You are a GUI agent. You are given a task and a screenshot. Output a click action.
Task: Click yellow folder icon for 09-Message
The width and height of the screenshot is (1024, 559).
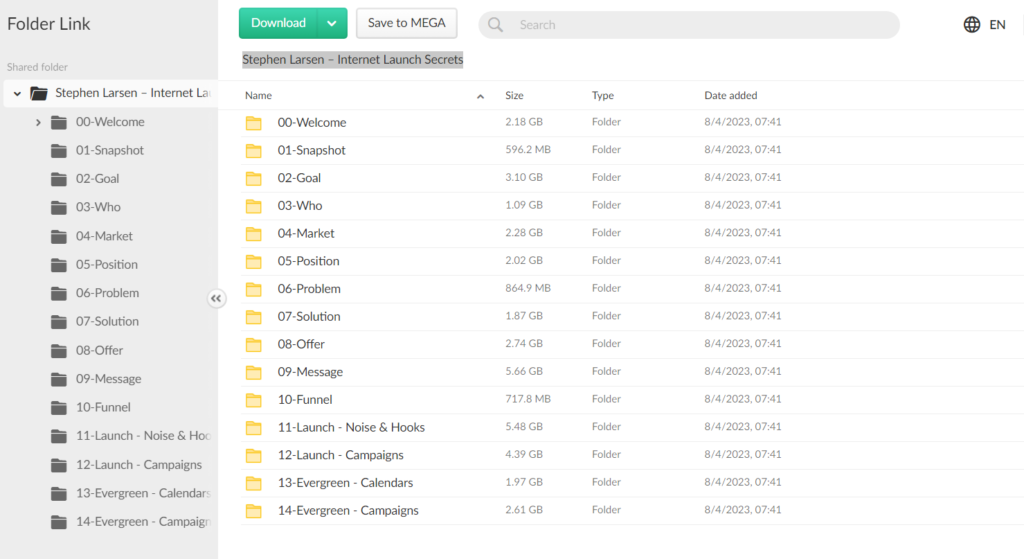click(x=254, y=372)
